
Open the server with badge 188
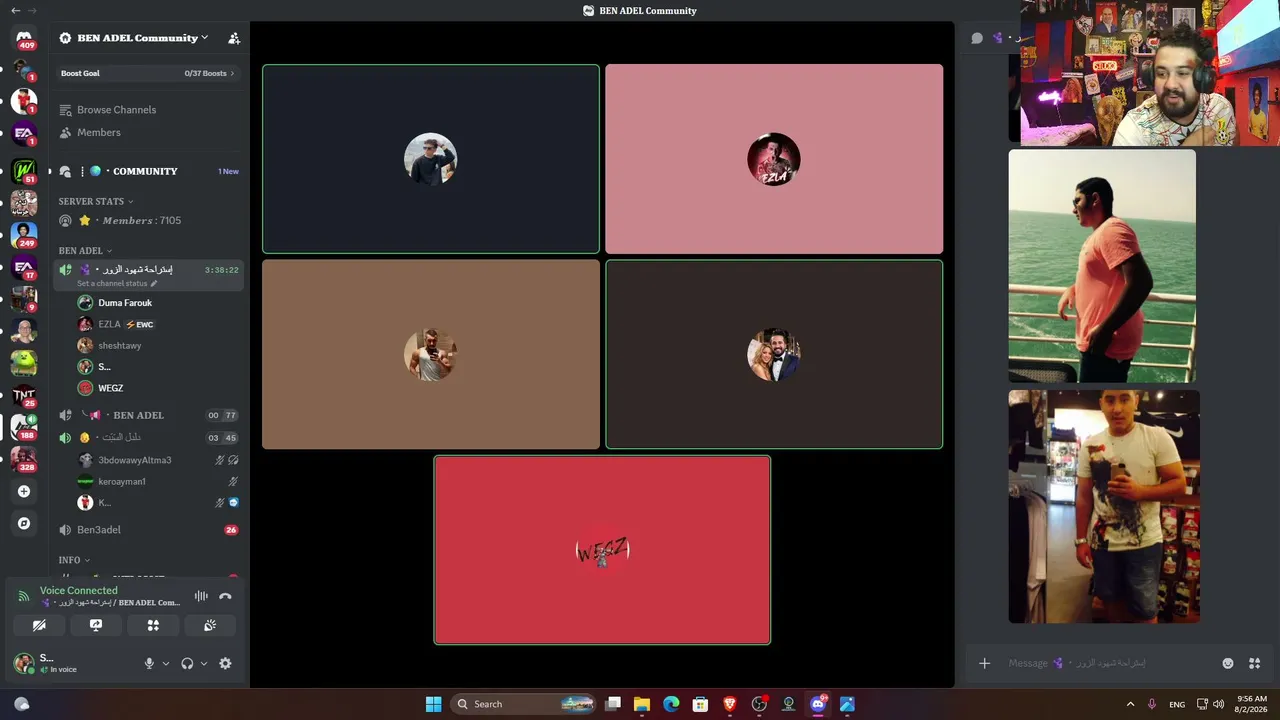click(x=24, y=427)
